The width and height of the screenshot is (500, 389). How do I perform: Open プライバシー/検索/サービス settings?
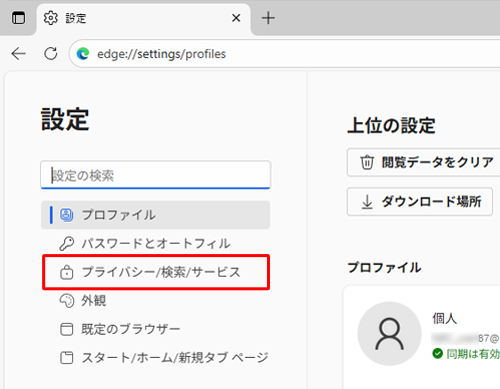click(x=156, y=272)
